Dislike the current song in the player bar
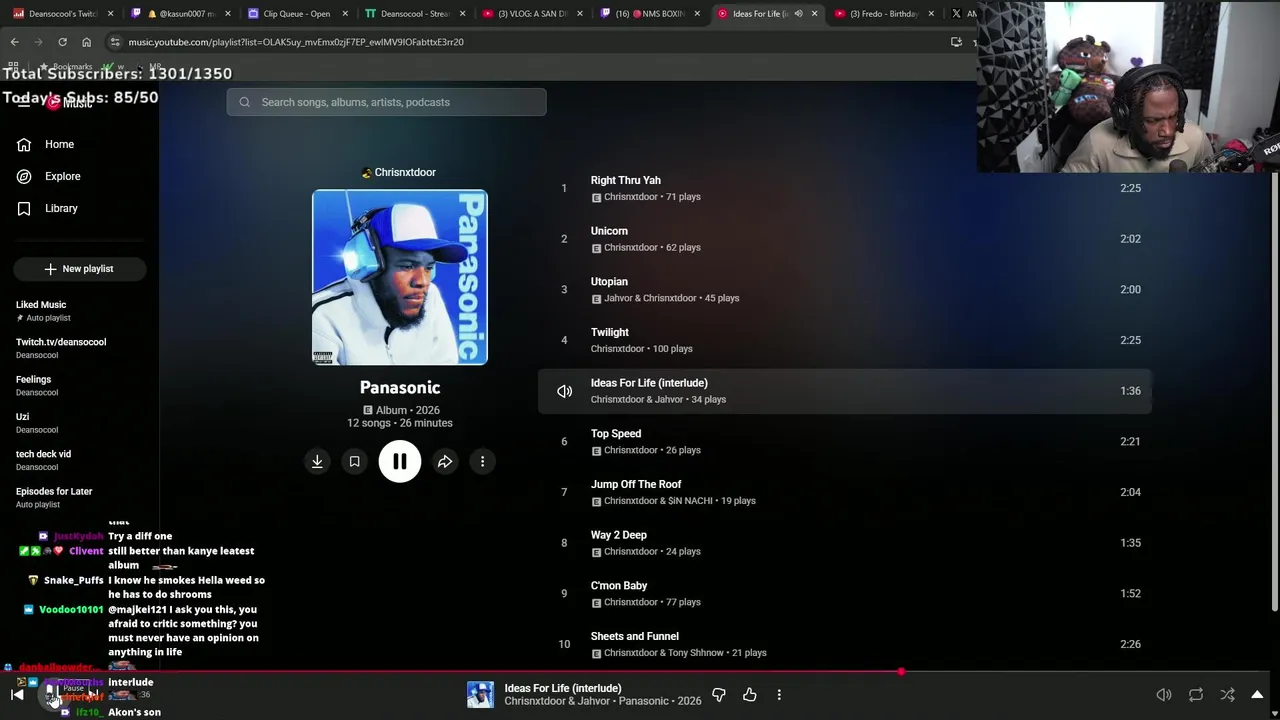 718,694
